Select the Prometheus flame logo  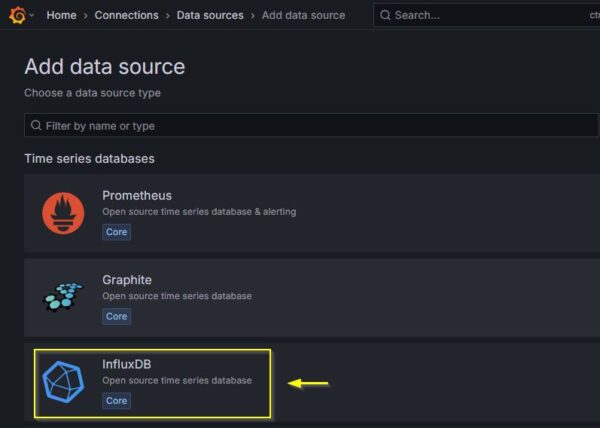tap(63, 213)
